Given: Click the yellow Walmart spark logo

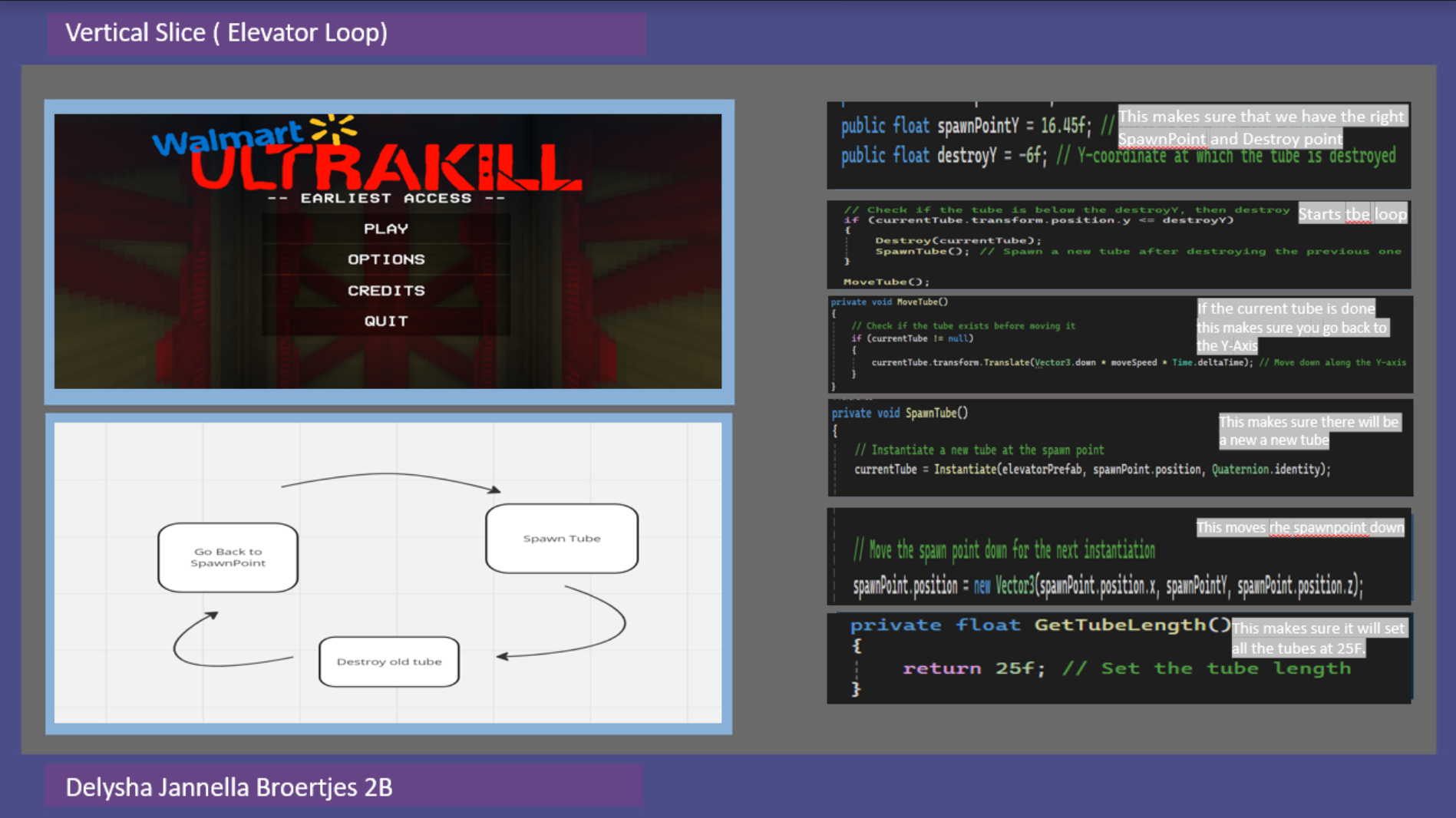Looking at the screenshot, I should [333, 128].
